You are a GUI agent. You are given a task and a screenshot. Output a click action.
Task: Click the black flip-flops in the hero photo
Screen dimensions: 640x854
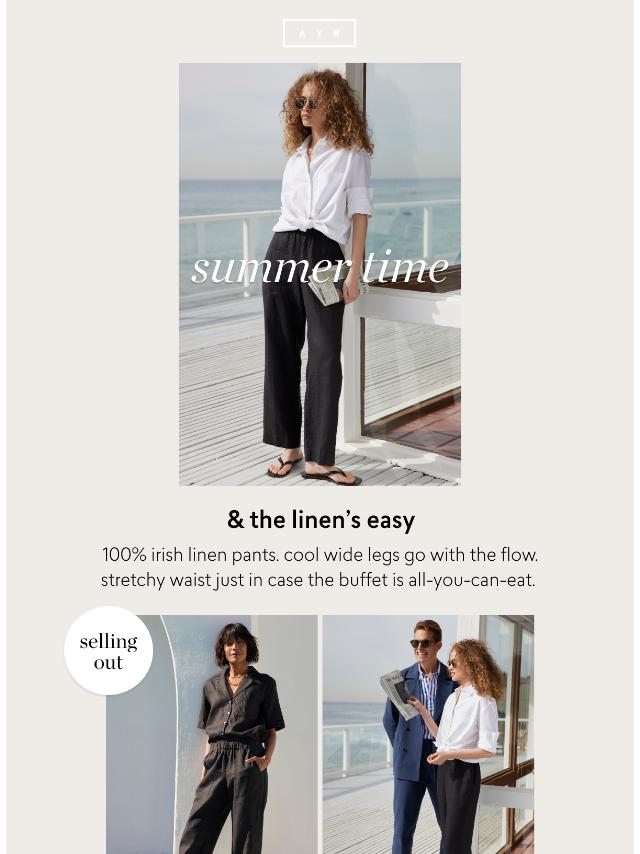coord(313,470)
